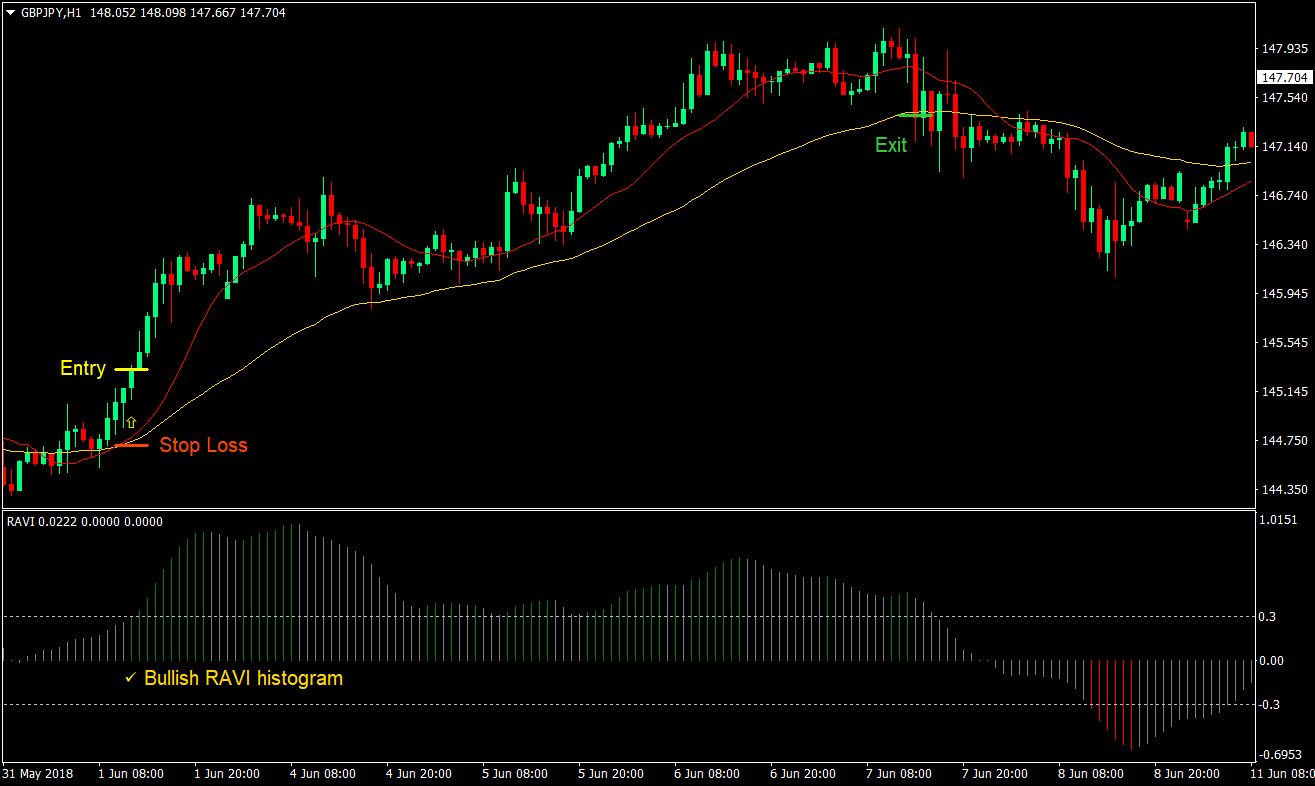The height and width of the screenshot is (786, 1315).
Task: Click the 144.350 price axis label
Action: click(1284, 490)
